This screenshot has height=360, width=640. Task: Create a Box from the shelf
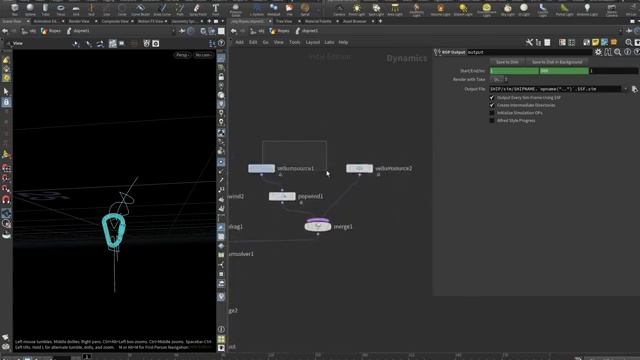coord(15,9)
